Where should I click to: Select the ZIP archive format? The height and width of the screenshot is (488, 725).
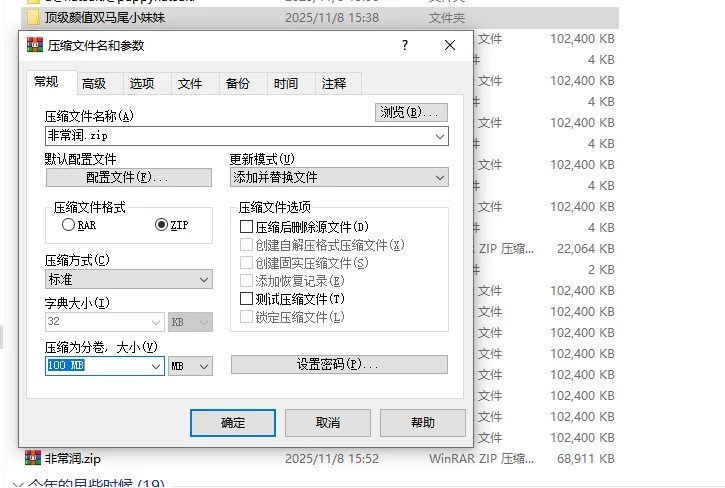pos(162,225)
